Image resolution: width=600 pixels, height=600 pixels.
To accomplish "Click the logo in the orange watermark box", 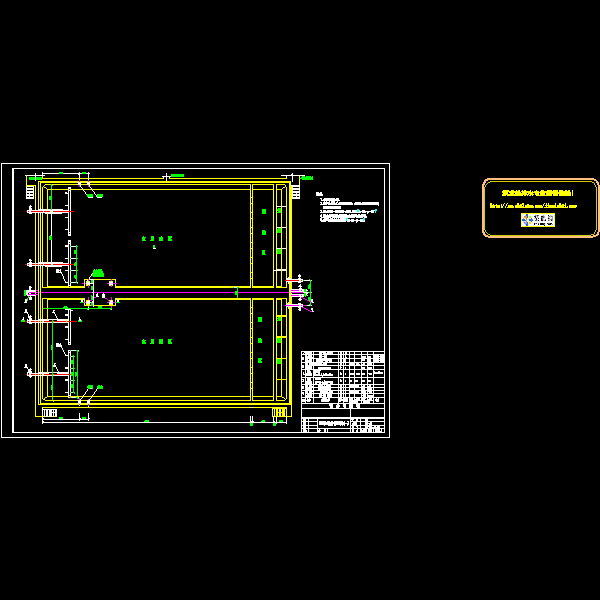I will 538,219.
